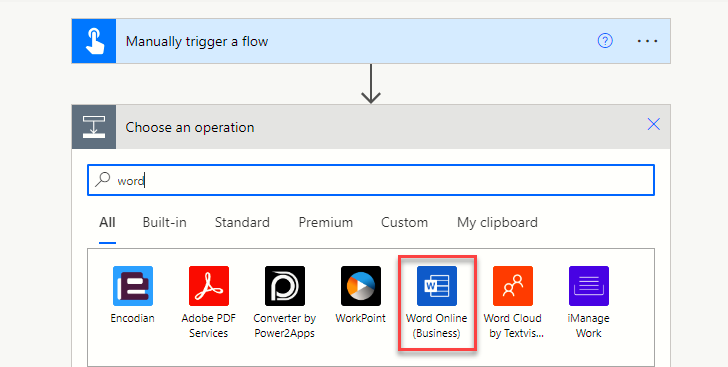Screen dimensions: 728x367
Task: Open the Standard connectors tab
Action: (242, 223)
